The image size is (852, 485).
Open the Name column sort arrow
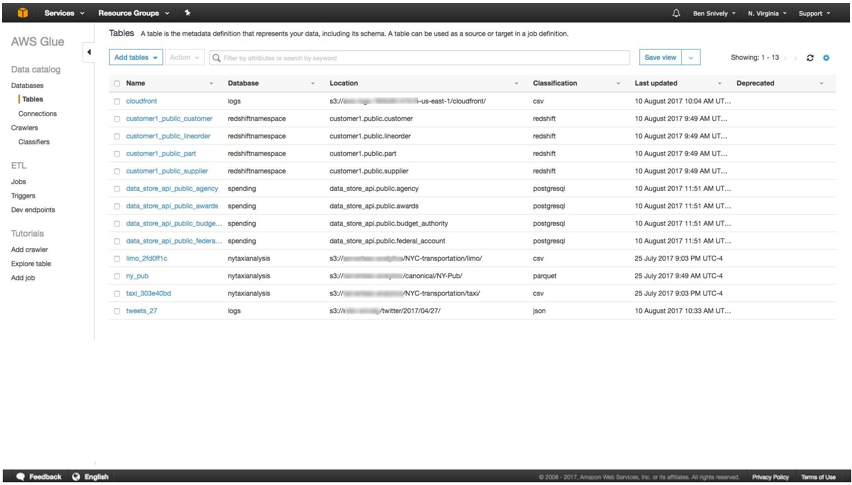coord(211,84)
